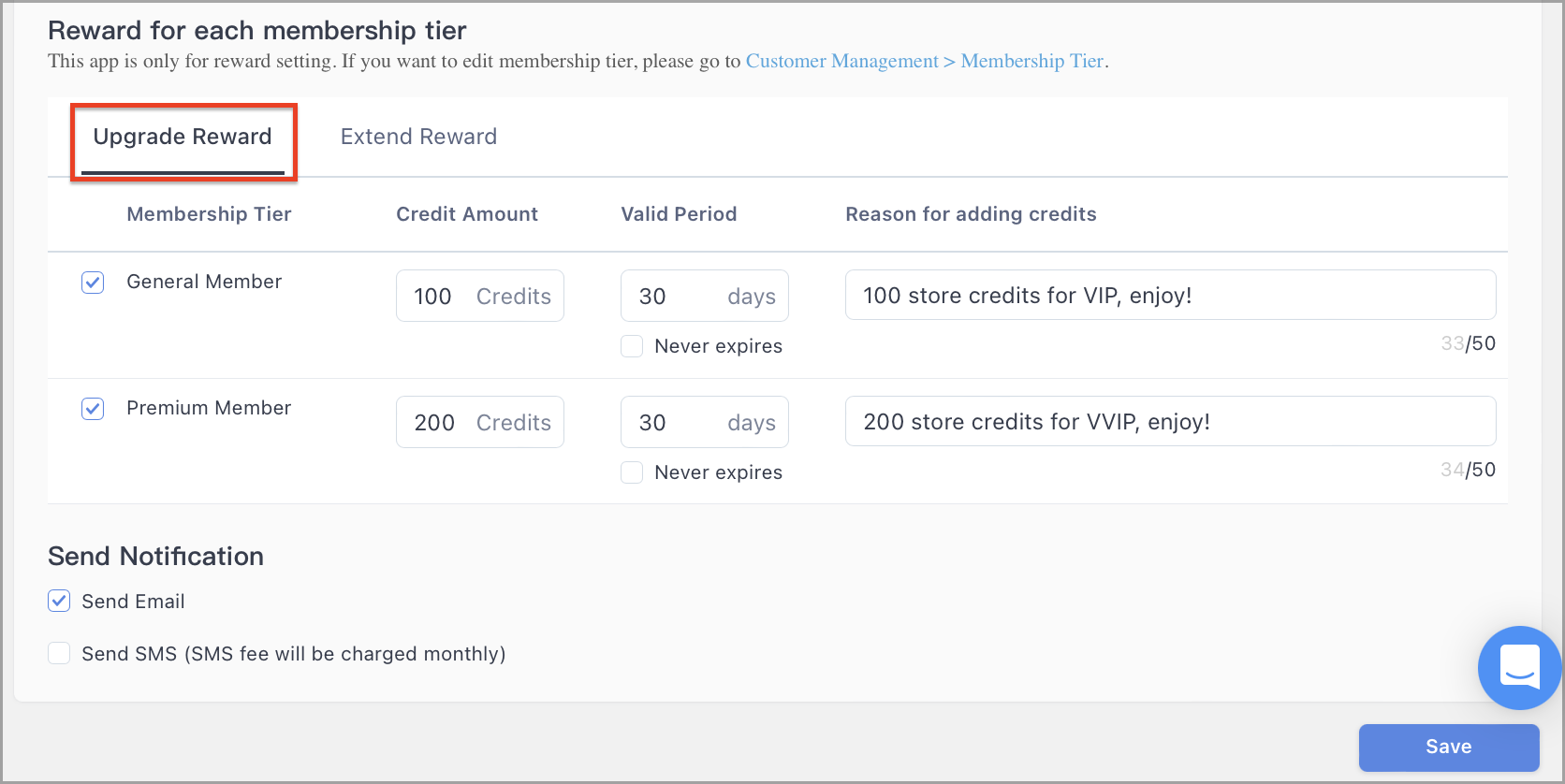Screen dimensions: 1565x784
Task: Enable Never expires for General Member reward
Action: 632,345
